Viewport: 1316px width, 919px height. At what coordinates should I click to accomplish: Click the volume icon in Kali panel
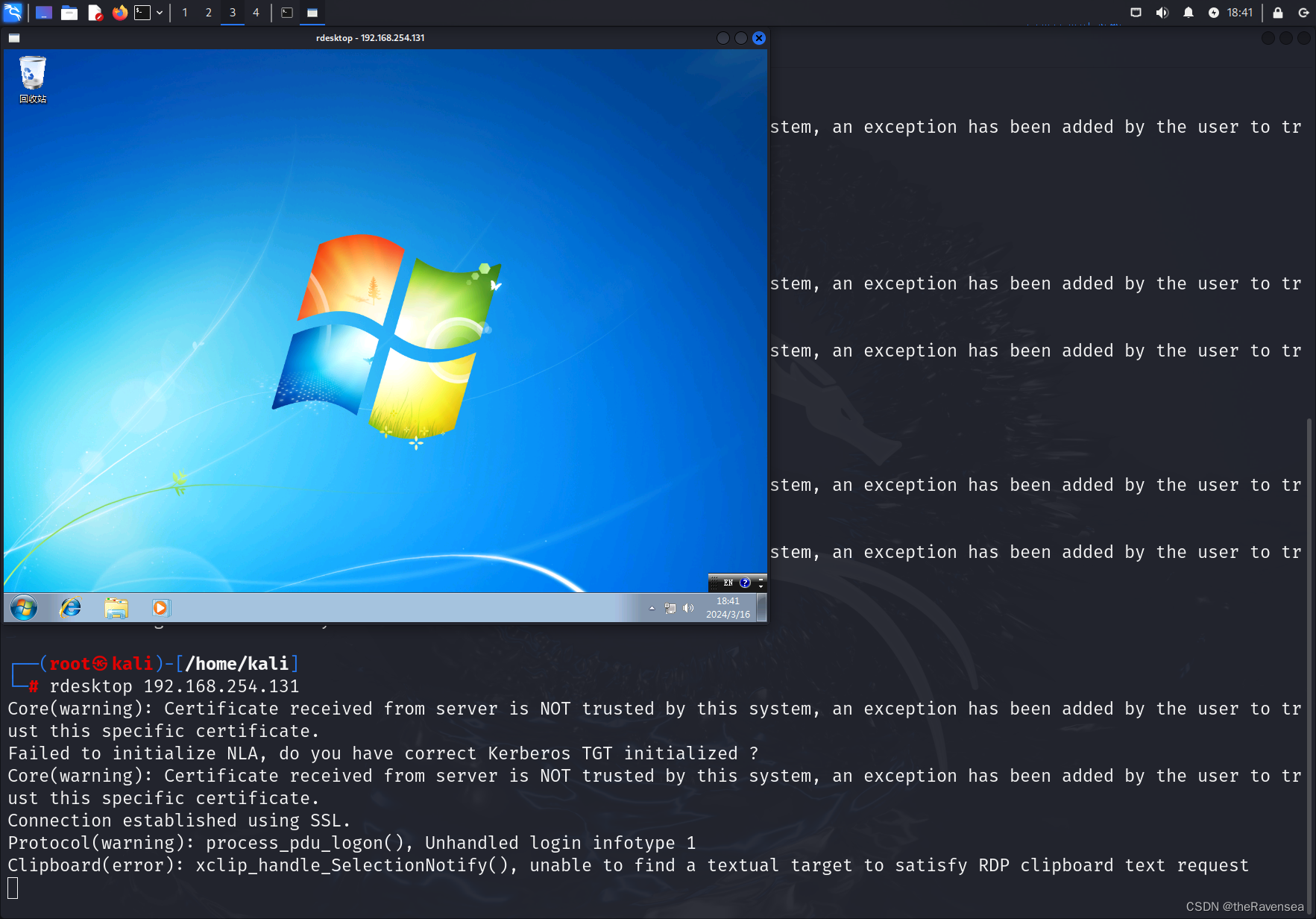point(1162,13)
